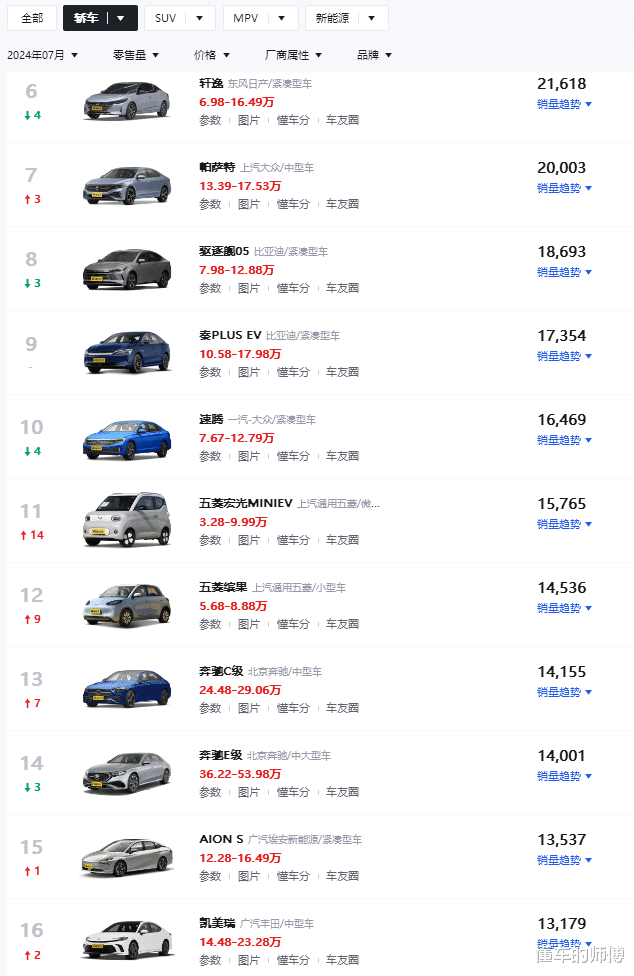Open 懂车分 for 驱逐舰05
The image size is (634, 976).
[x=293, y=288]
